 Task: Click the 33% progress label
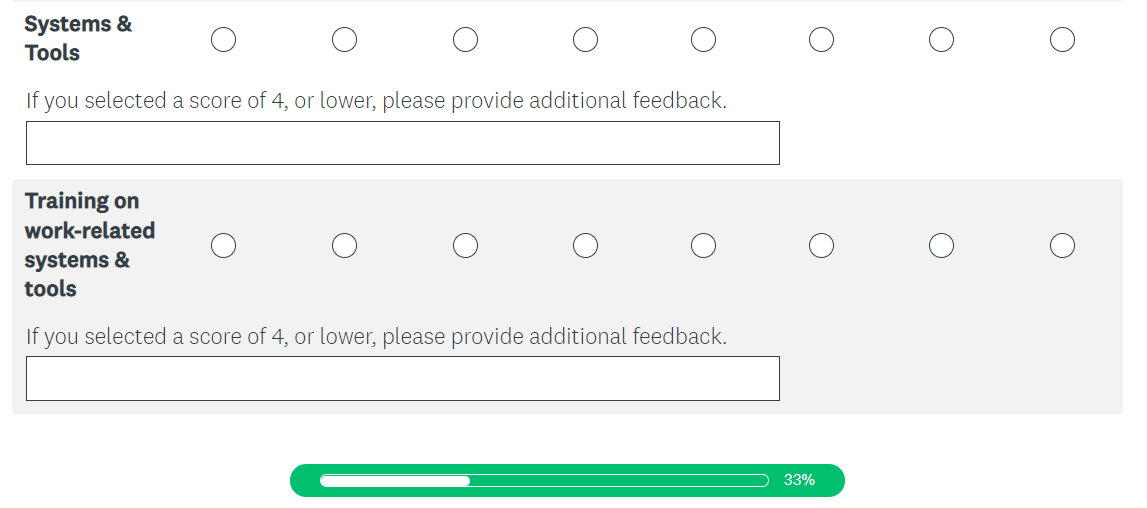(x=799, y=480)
